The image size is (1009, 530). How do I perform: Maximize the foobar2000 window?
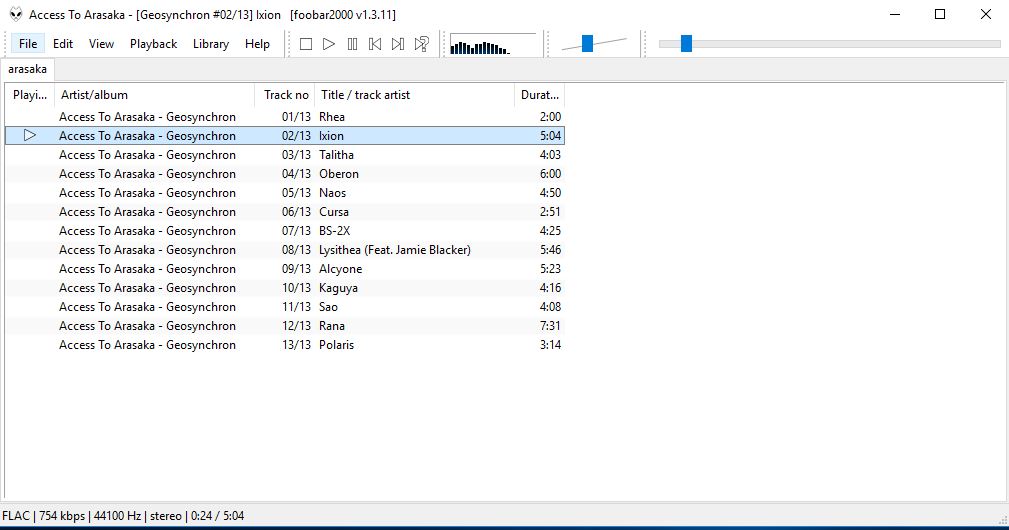[940, 14]
